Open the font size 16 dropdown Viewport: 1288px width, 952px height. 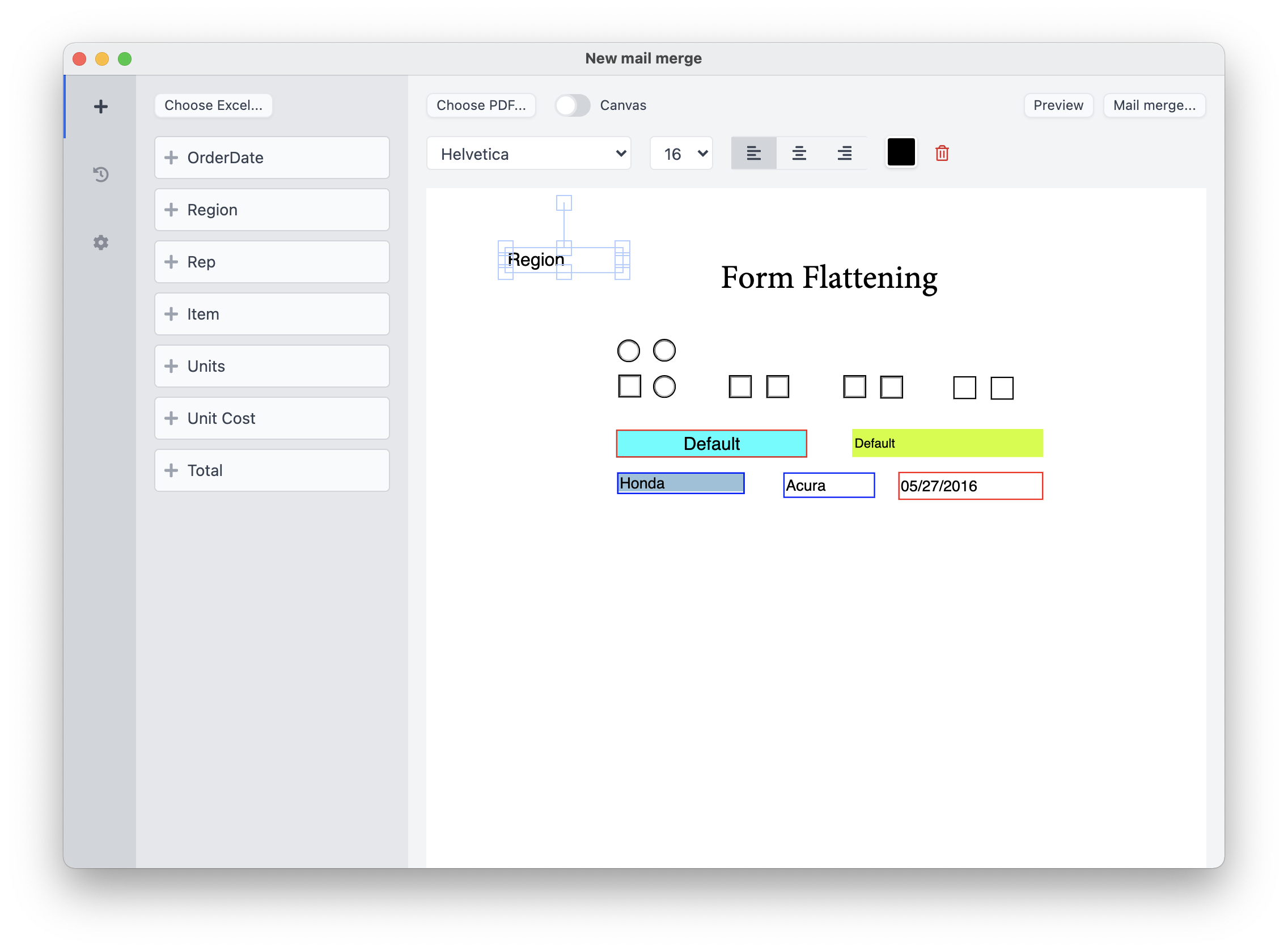tap(681, 154)
